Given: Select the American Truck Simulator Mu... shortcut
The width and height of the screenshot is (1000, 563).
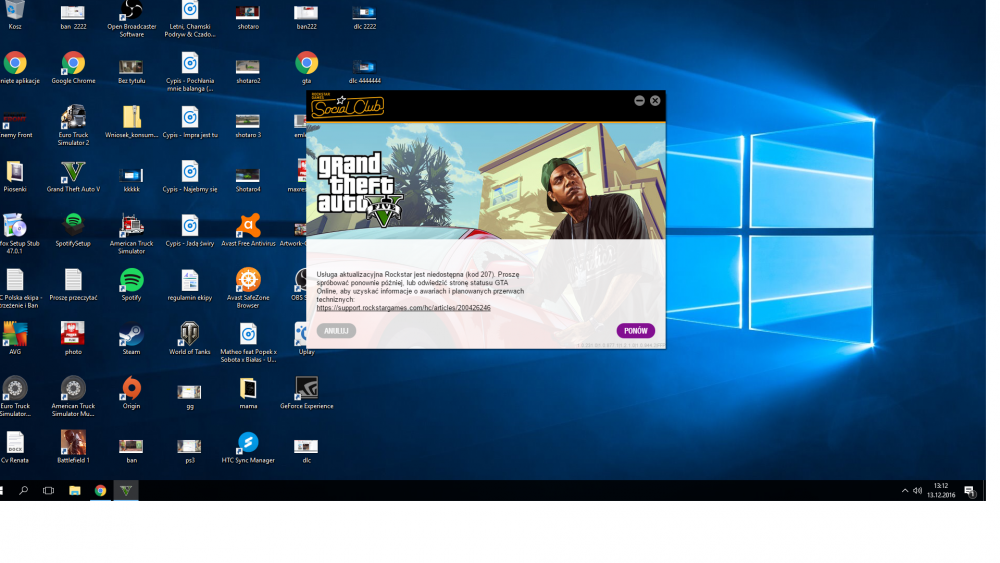Looking at the screenshot, I should [x=73, y=397].
